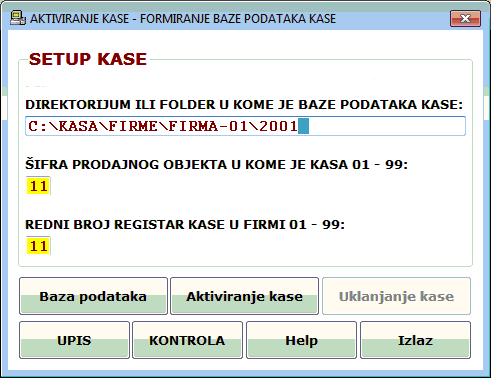
Task: Click the DIREKTORIJUM ILI FOLDER label
Action: [244, 105]
